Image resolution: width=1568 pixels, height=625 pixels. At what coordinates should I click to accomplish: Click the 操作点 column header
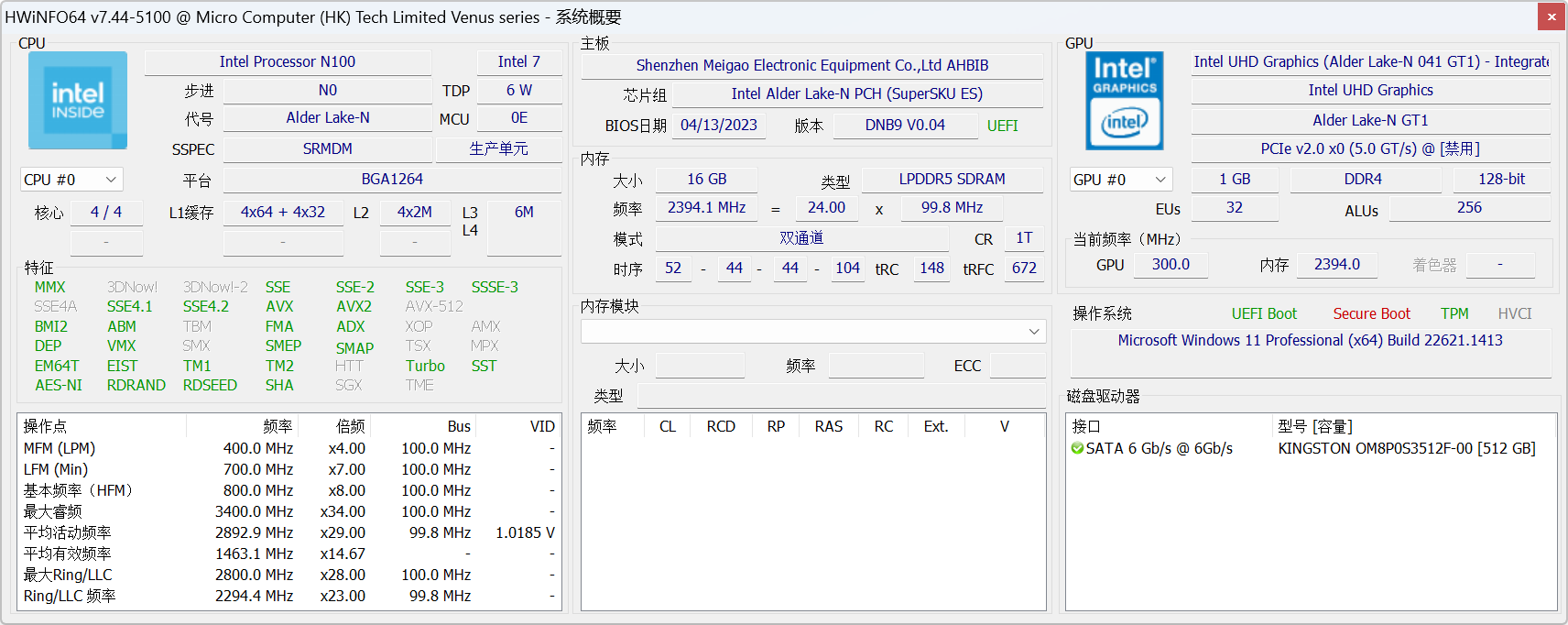click(46, 426)
